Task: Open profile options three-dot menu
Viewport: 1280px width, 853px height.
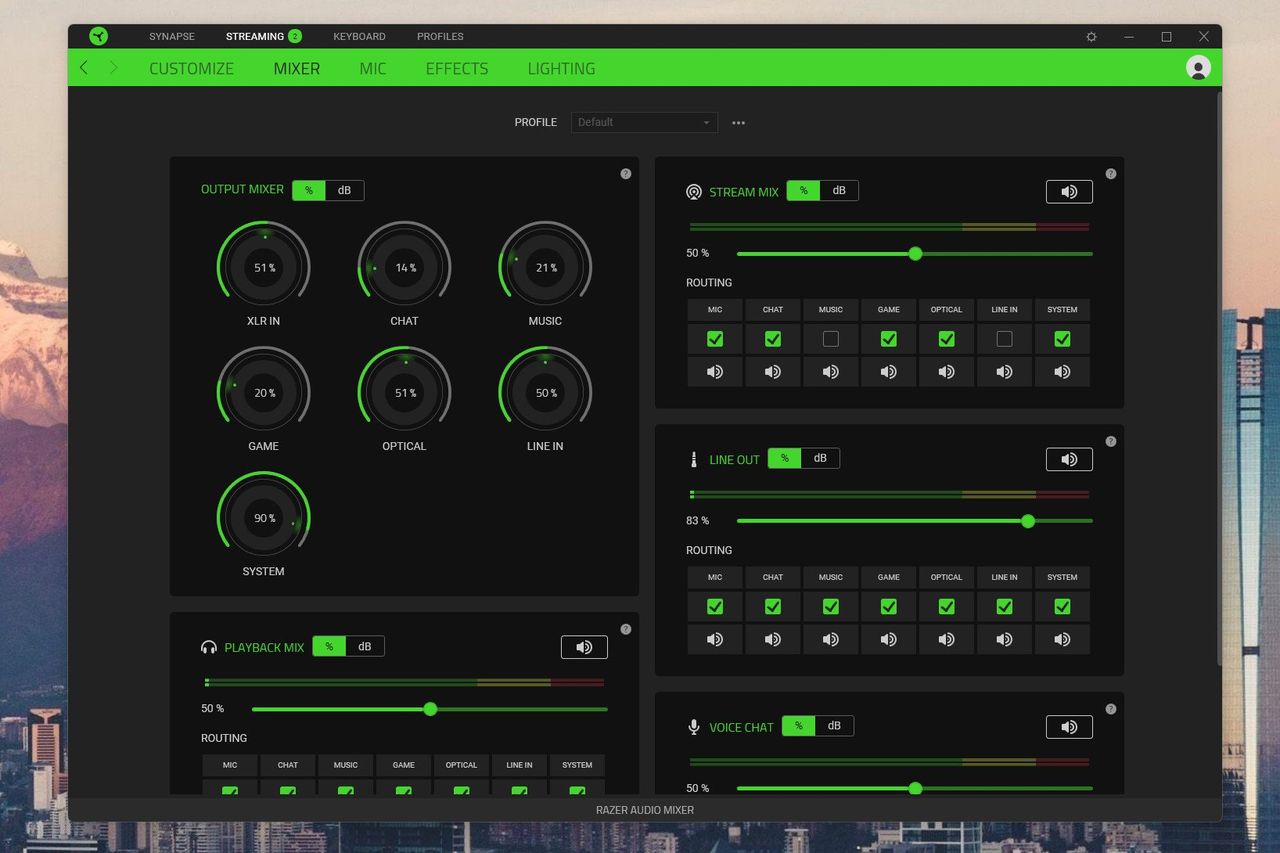Action: click(x=738, y=122)
